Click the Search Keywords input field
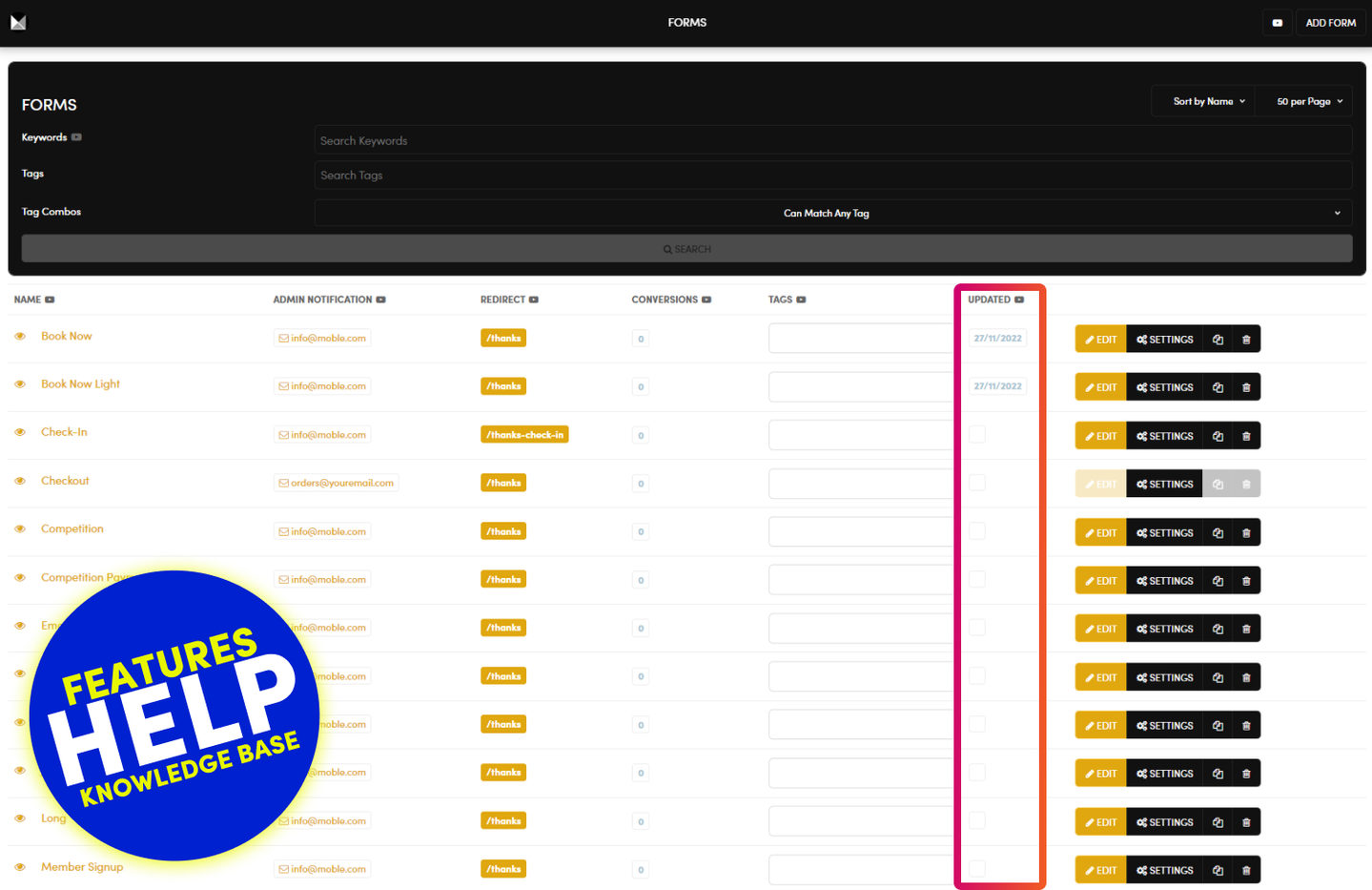1372x890 pixels. [x=832, y=140]
